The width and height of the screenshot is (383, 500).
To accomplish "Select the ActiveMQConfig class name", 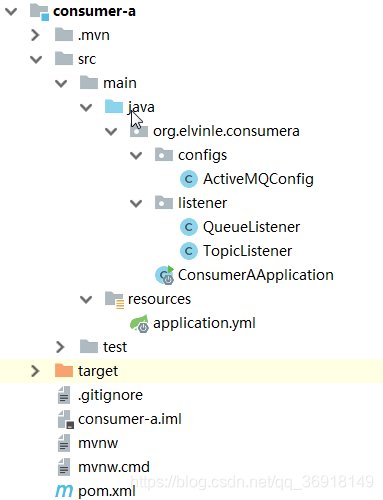I will click(259, 179).
